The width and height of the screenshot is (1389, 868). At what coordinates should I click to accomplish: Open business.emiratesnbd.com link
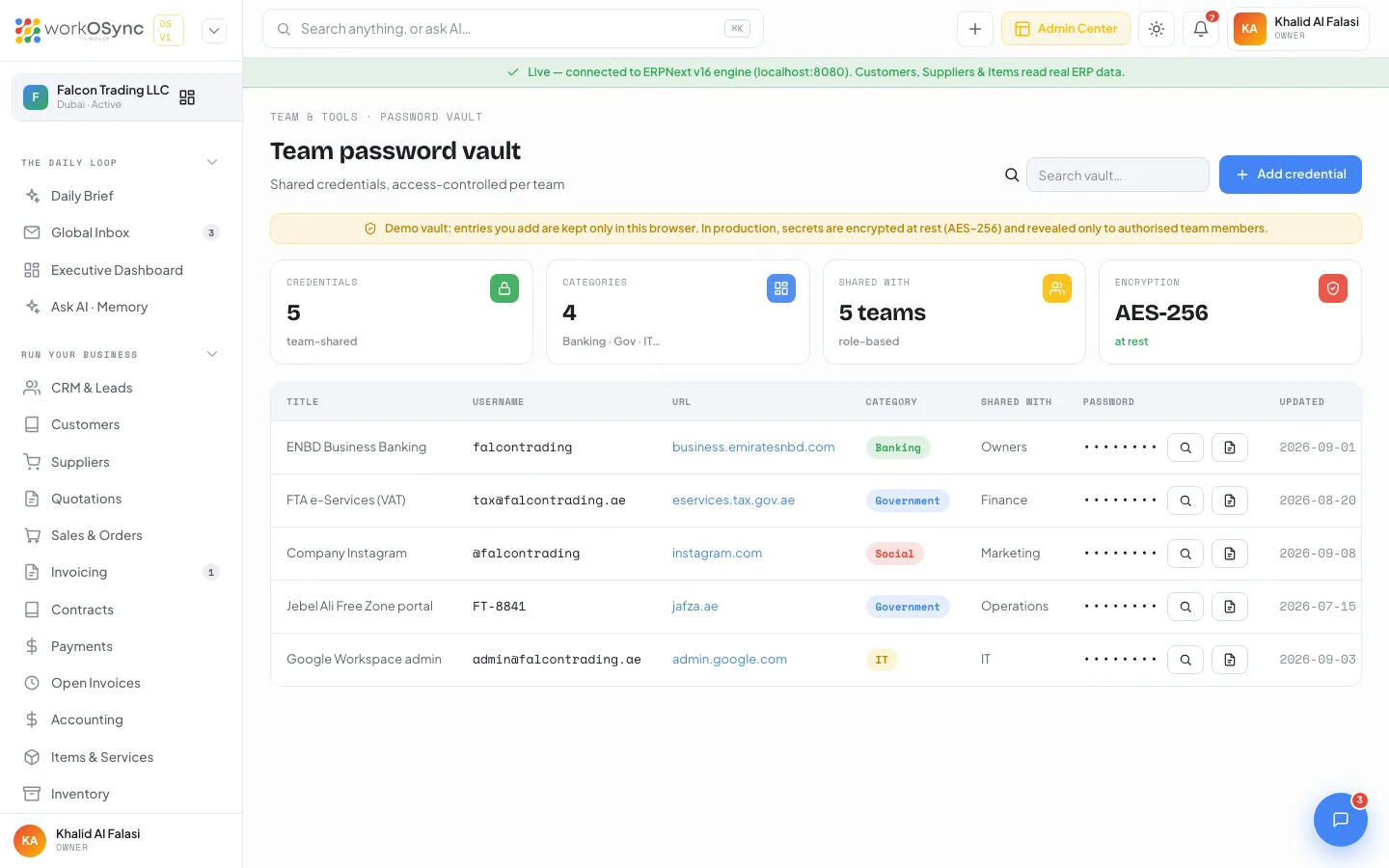753,448
